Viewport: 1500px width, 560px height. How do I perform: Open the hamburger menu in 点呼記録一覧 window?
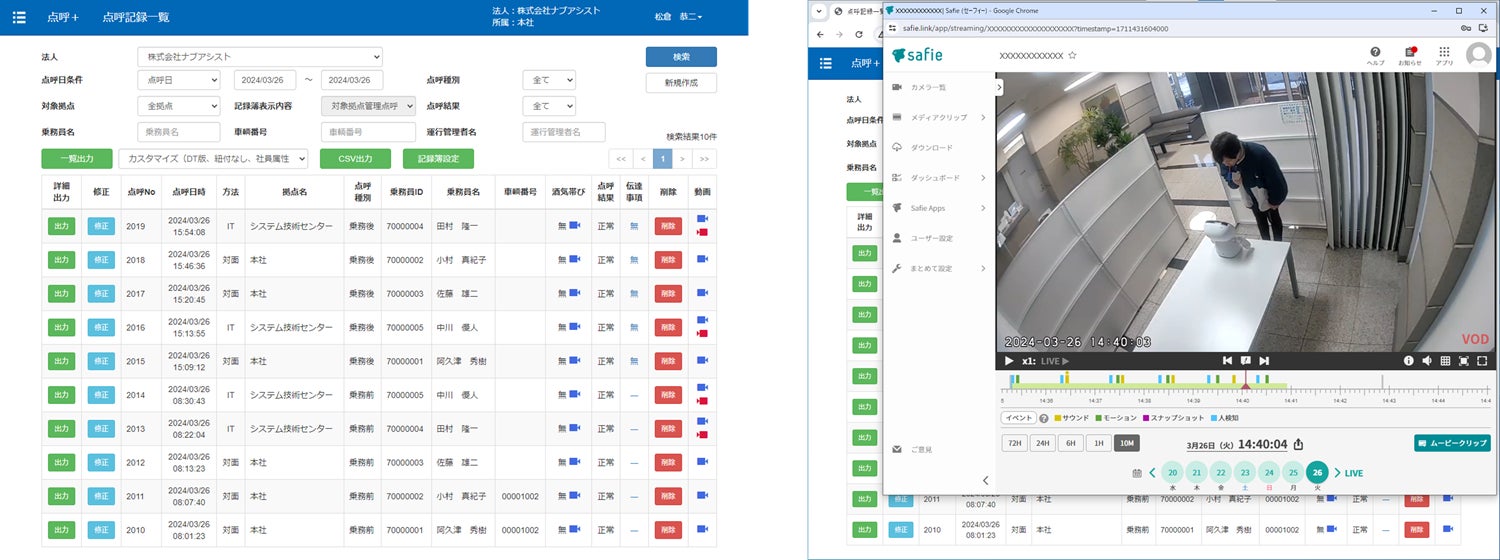click(x=20, y=17)
